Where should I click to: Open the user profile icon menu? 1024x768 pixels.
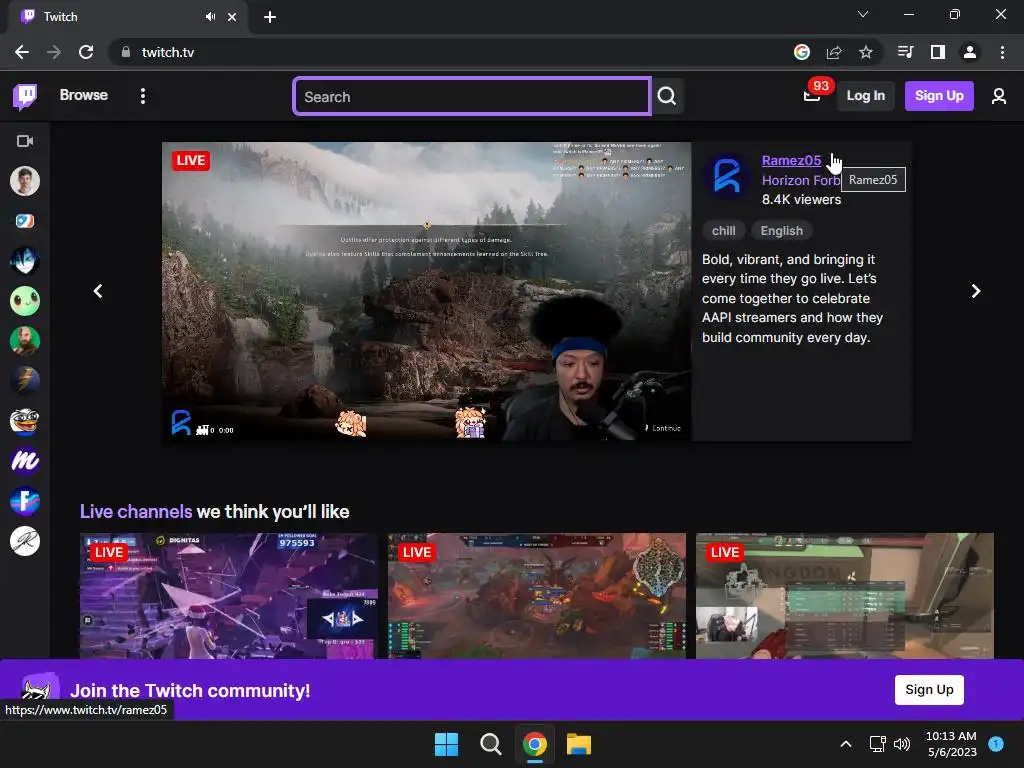click(998, 96)
